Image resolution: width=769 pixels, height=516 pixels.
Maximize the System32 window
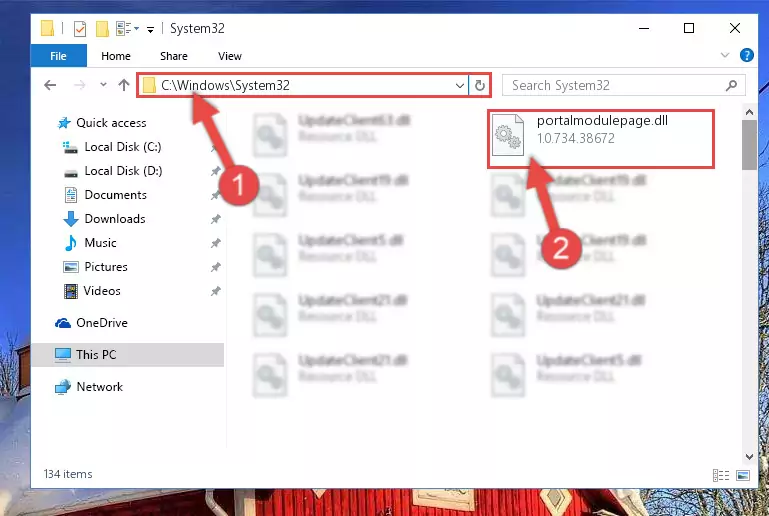point(689,28)
